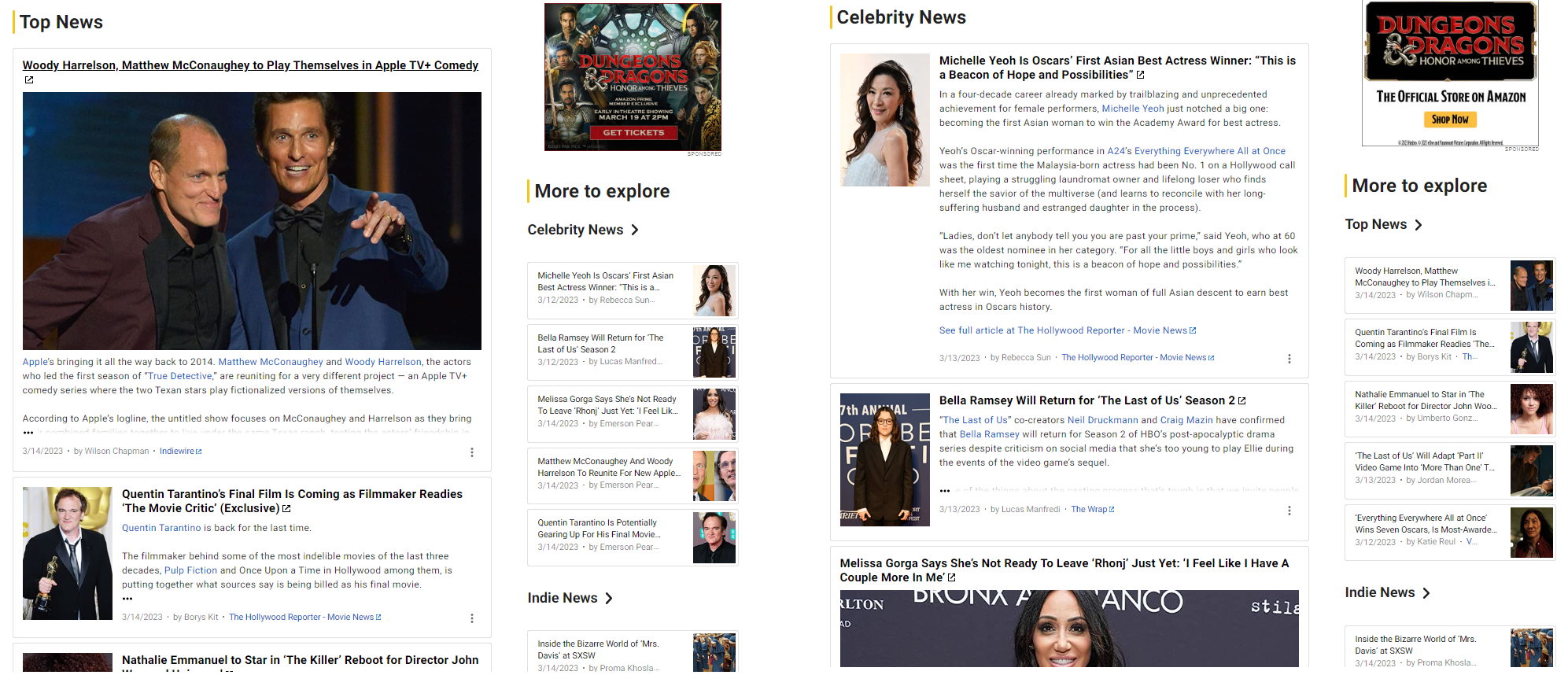Open left sidebar card 'Inside the Bizarre World of Mrs. Davis'
The width and height of the screenshot is (1568, 686).
(633, 652)
